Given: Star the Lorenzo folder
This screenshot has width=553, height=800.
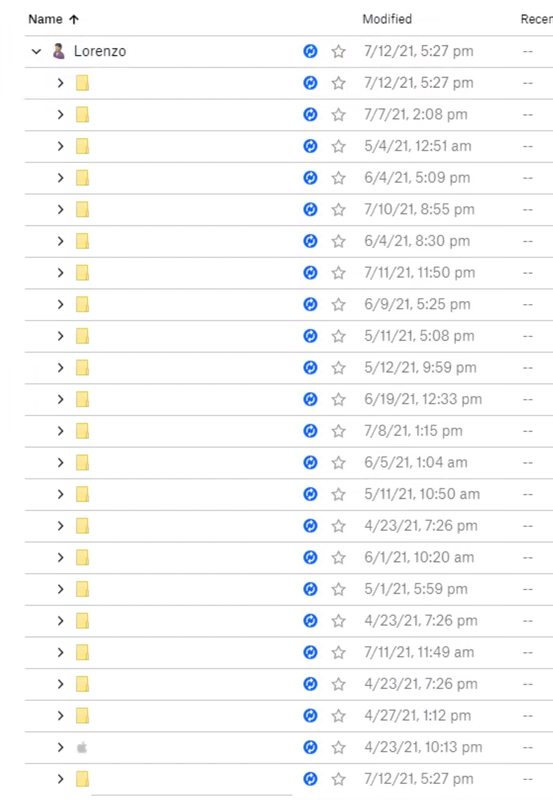Looking at the screenshot, I should [x=338, y=51].
